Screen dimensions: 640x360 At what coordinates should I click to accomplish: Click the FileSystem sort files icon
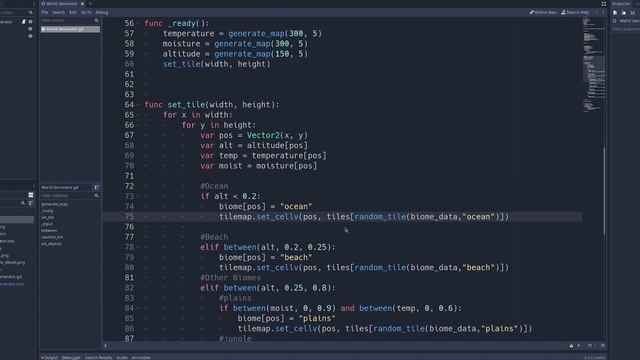tap(31, 203)
